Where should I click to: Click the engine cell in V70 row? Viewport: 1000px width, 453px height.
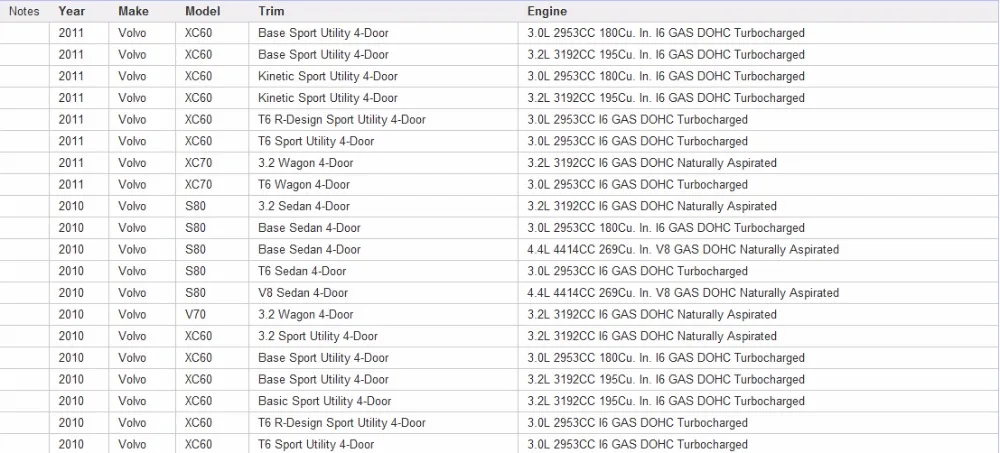pos(759,315)
